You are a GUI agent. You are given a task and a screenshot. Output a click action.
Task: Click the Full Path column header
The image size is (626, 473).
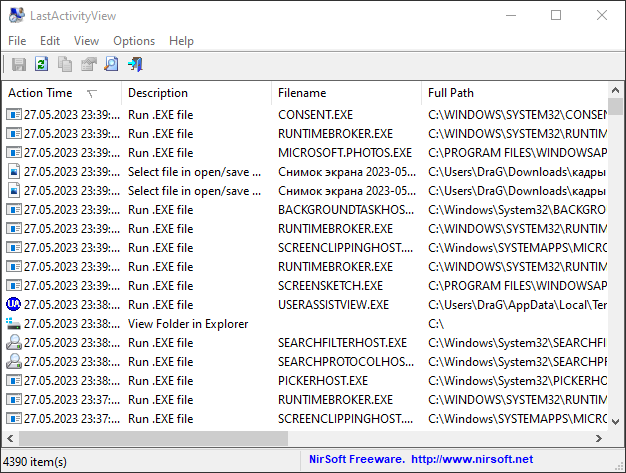451,93
